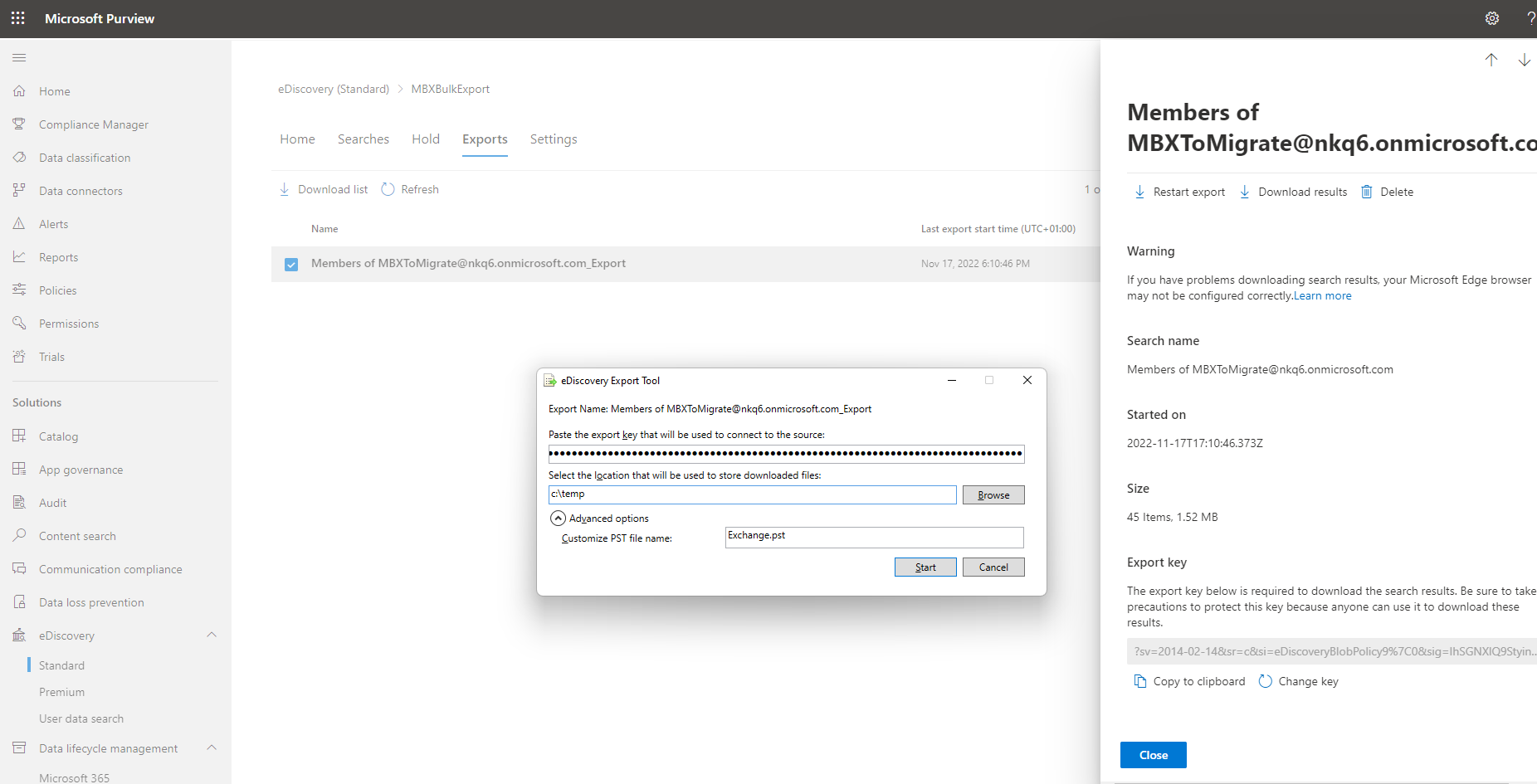This screenshot has width=1537, height=784.
Task: Collapse the navigation hamburger menu
Action: (19, 57)
